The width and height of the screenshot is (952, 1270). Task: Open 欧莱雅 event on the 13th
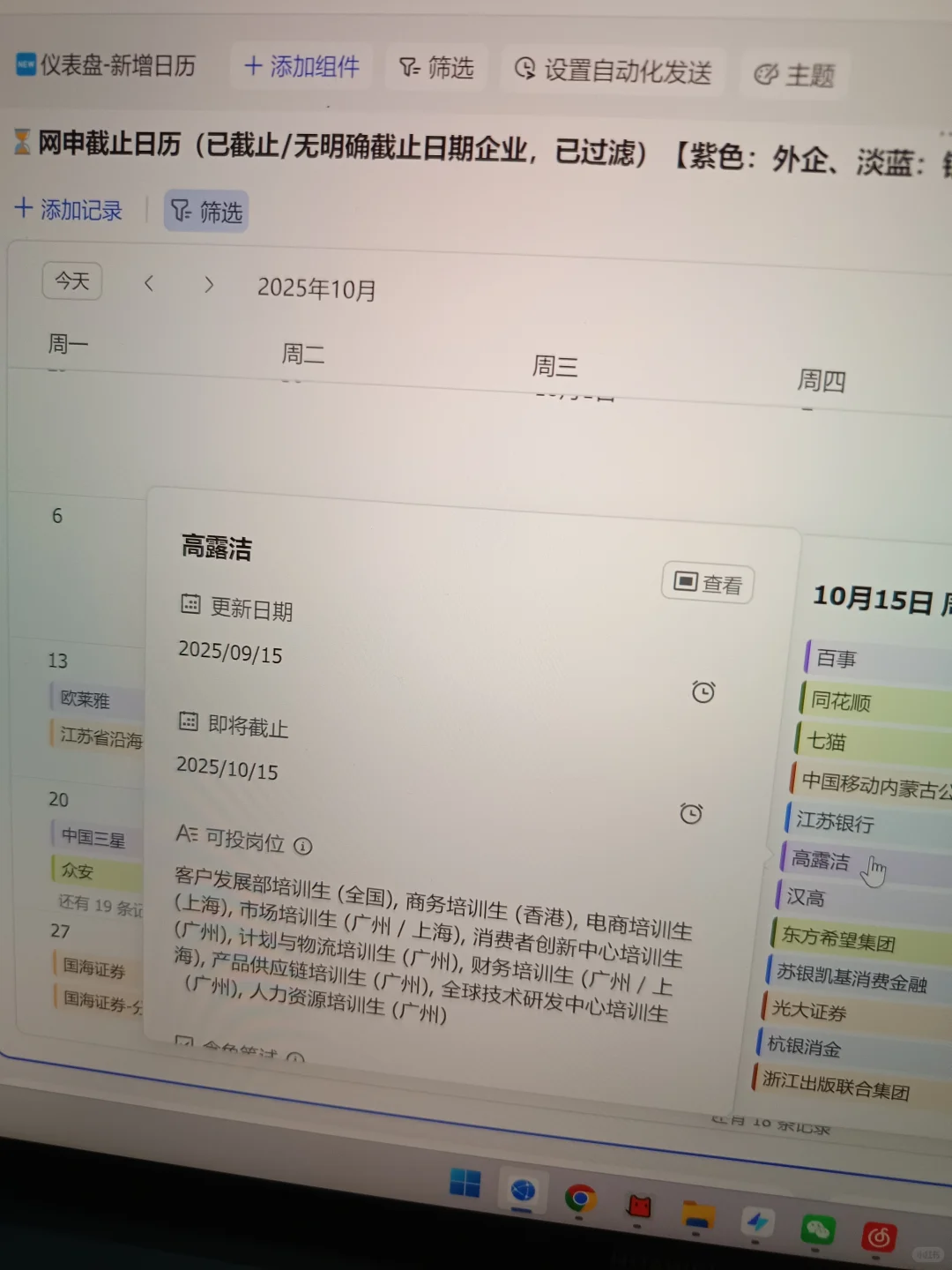96,699
